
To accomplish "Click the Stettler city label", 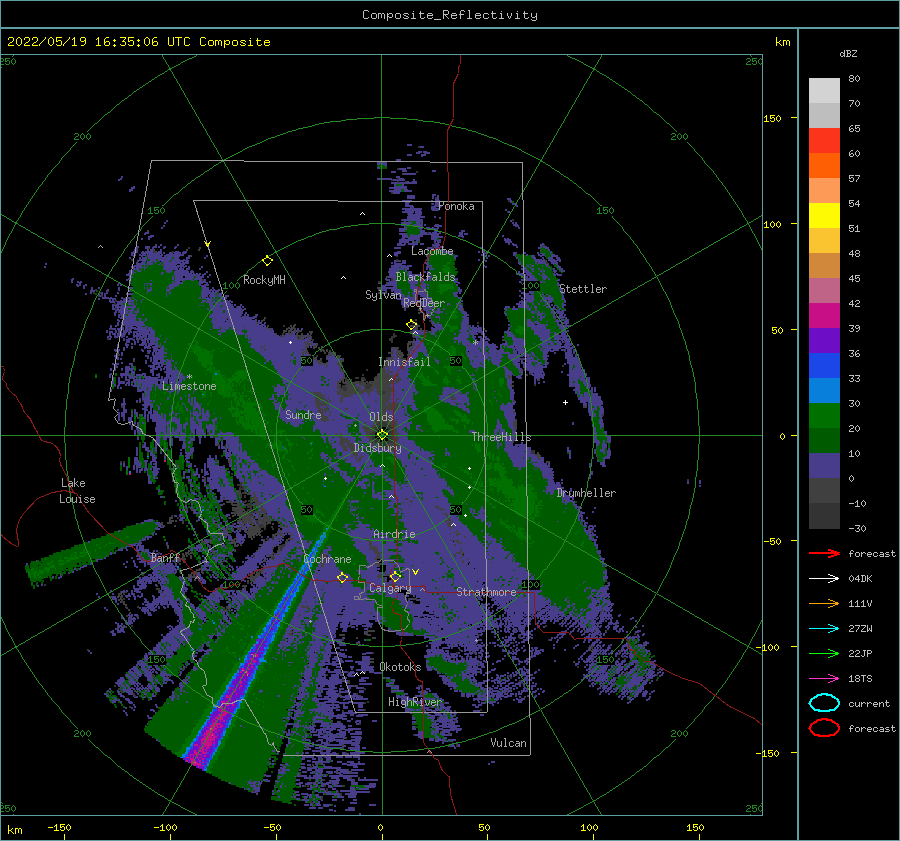I will click(x=583, y=289).
